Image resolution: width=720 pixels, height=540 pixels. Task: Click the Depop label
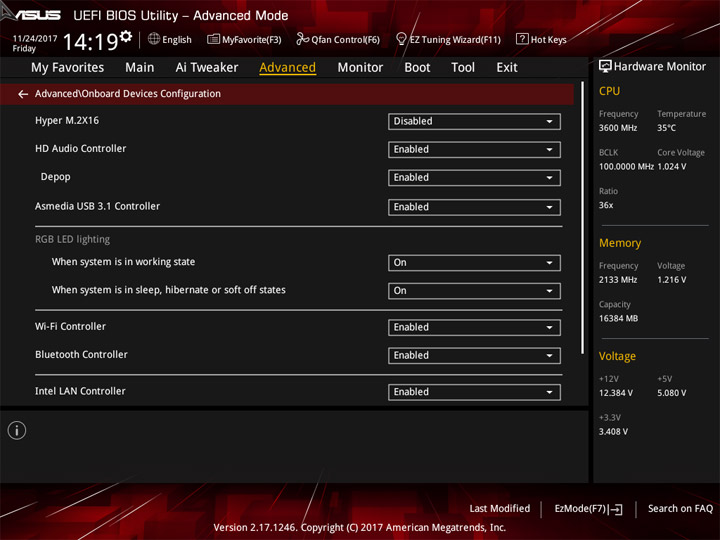pos(56,177)
